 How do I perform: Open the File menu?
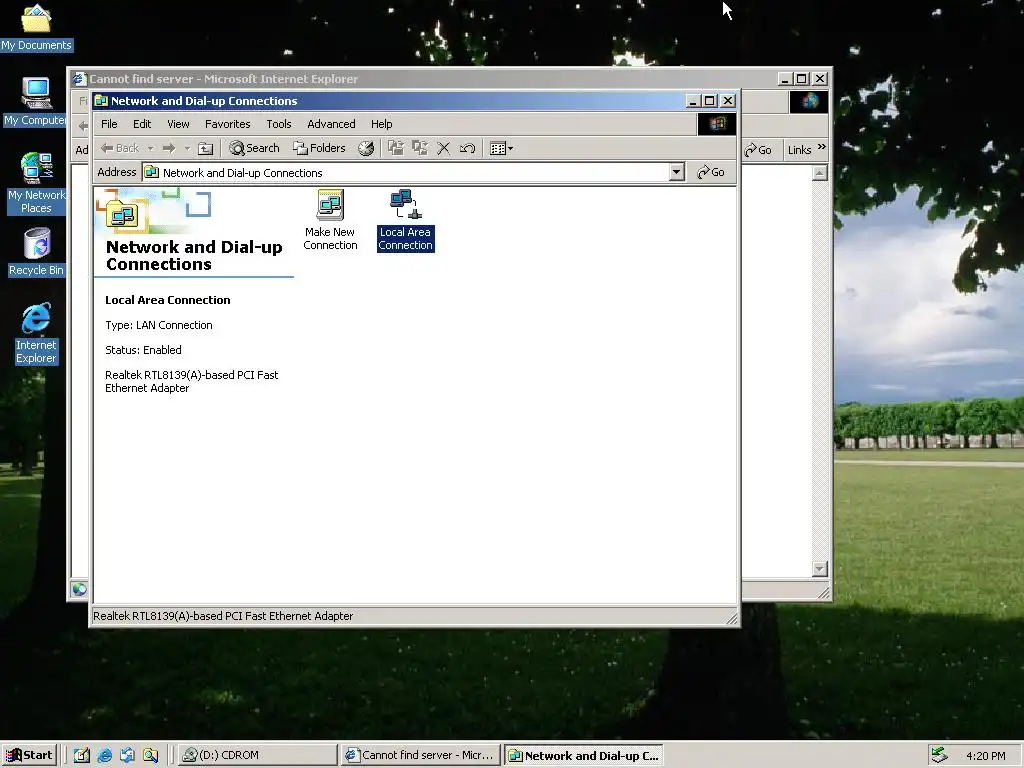tap(109, 124)
